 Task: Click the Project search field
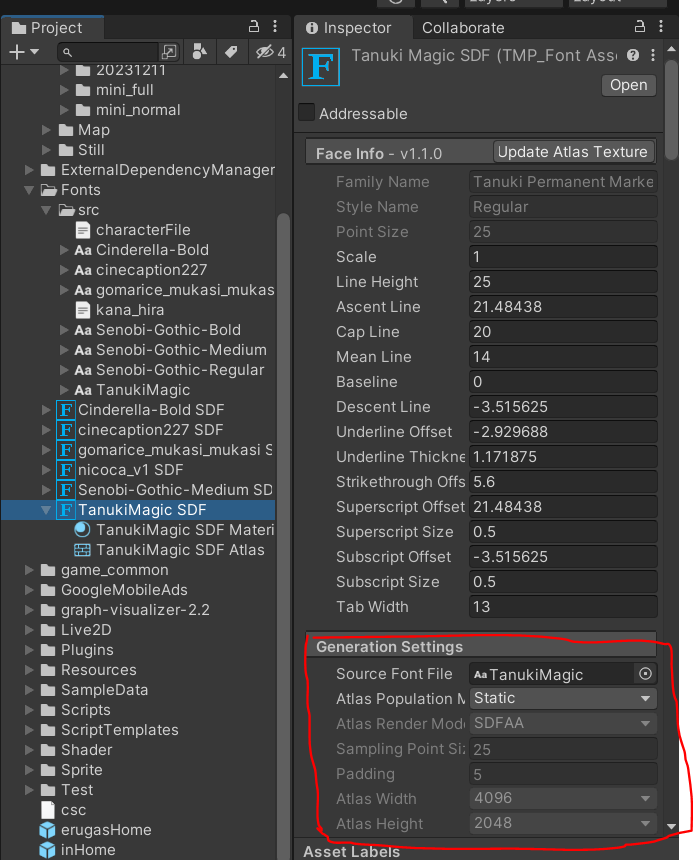click(x=109, y=52)
